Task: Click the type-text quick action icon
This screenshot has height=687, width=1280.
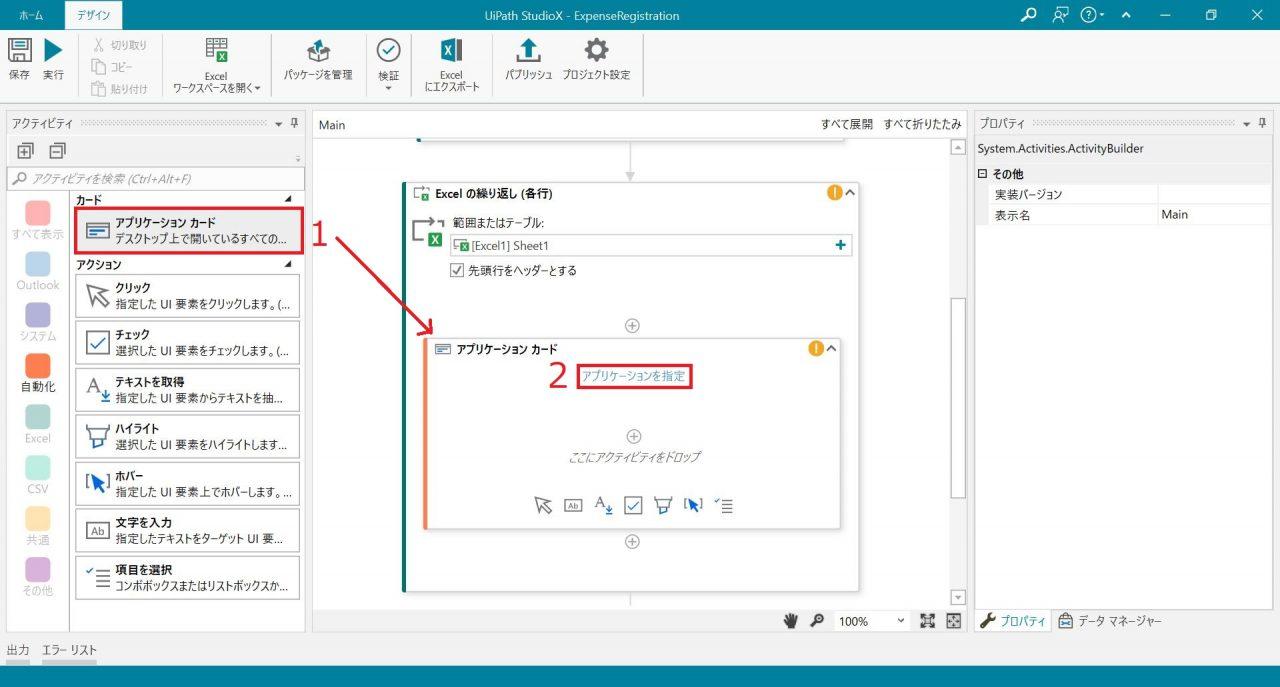Action: 573,505
